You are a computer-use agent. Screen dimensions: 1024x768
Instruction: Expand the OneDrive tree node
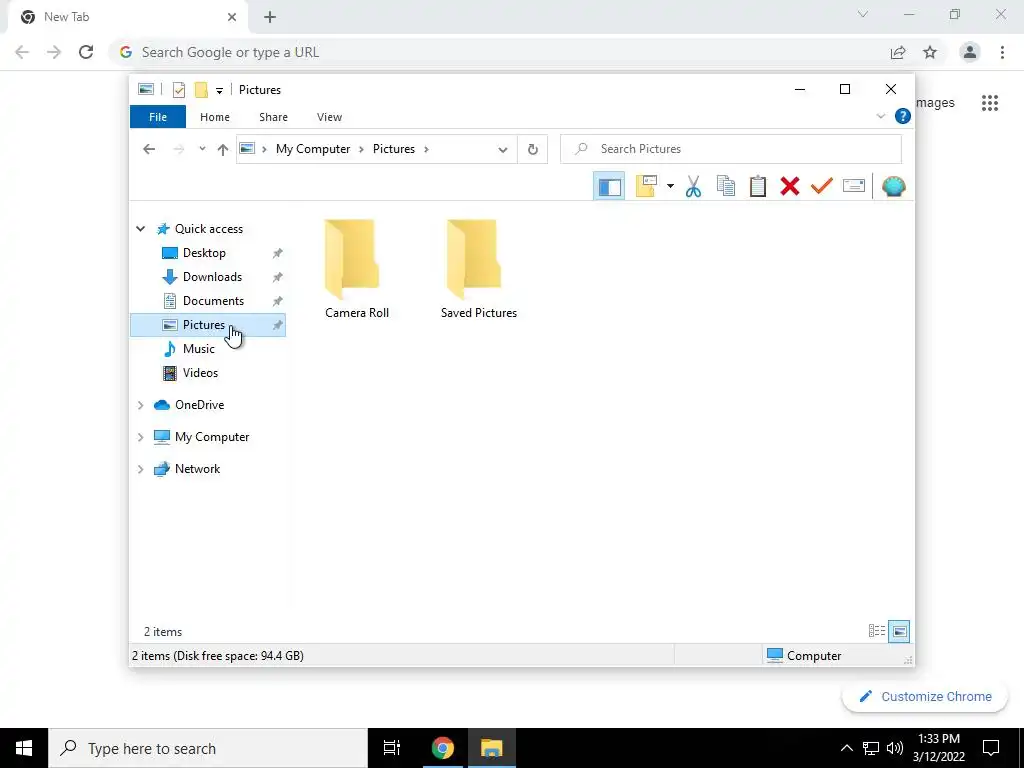tap(140, 406)
